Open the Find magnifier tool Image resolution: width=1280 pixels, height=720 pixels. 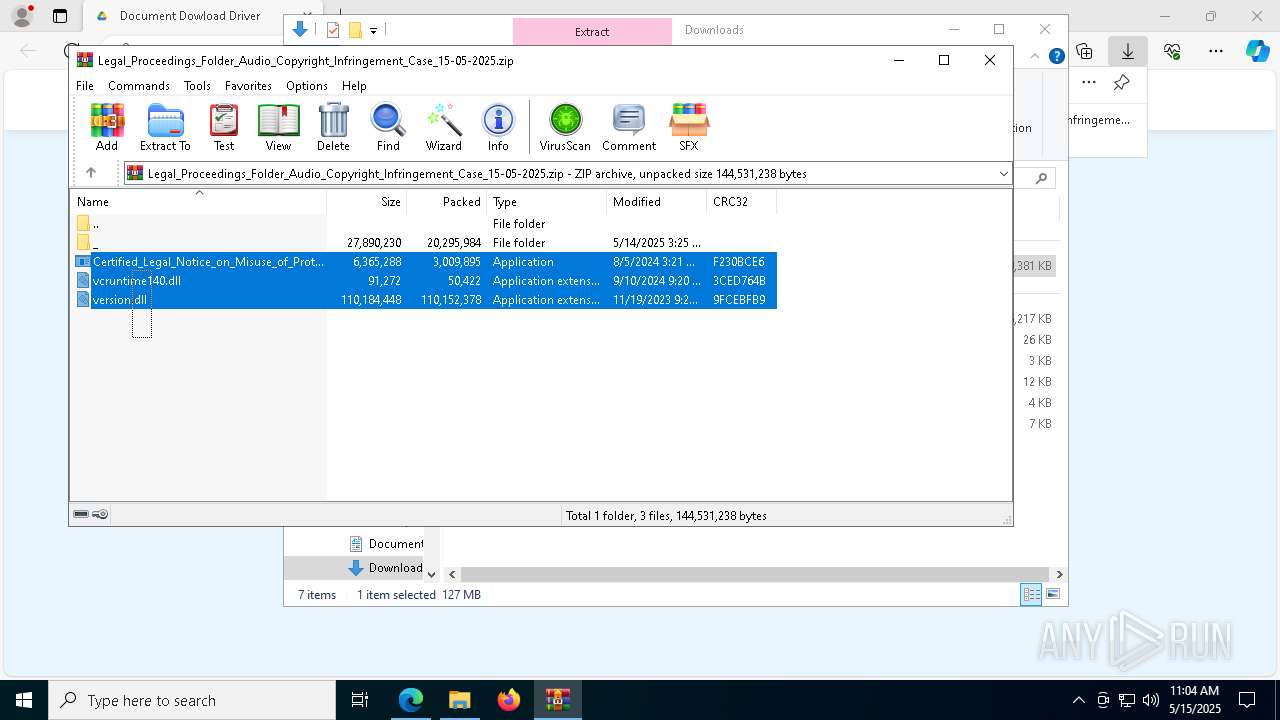[388, 127]
